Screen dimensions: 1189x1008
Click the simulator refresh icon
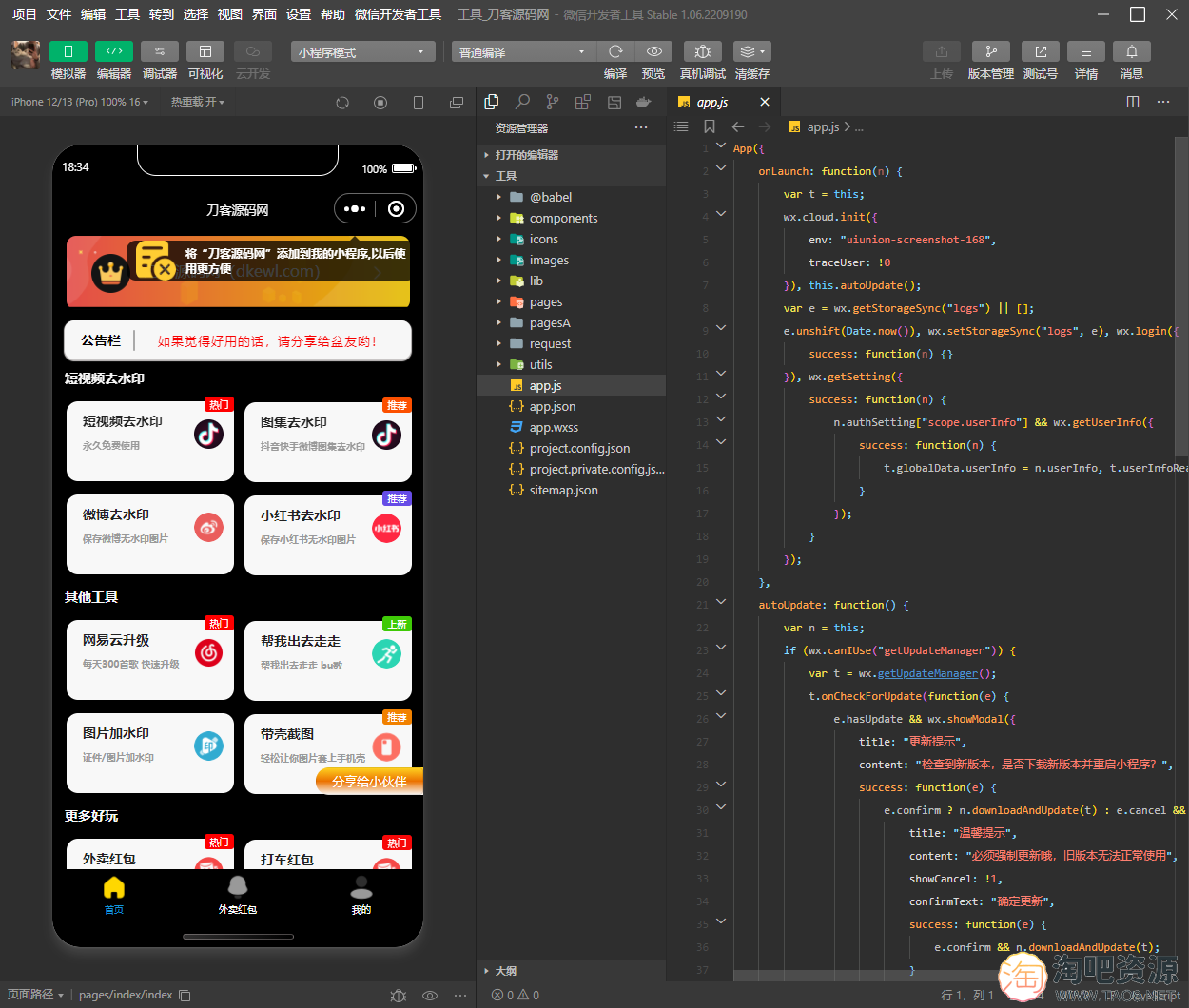click(x=342, y=103)
